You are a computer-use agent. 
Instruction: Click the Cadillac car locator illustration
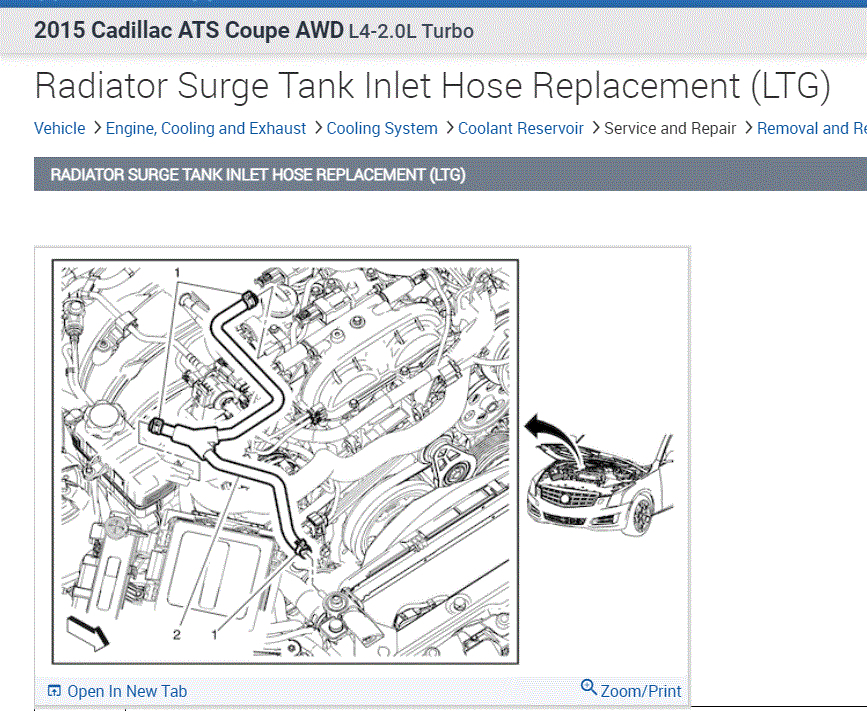pyautogui.click(x=599, y=475)
